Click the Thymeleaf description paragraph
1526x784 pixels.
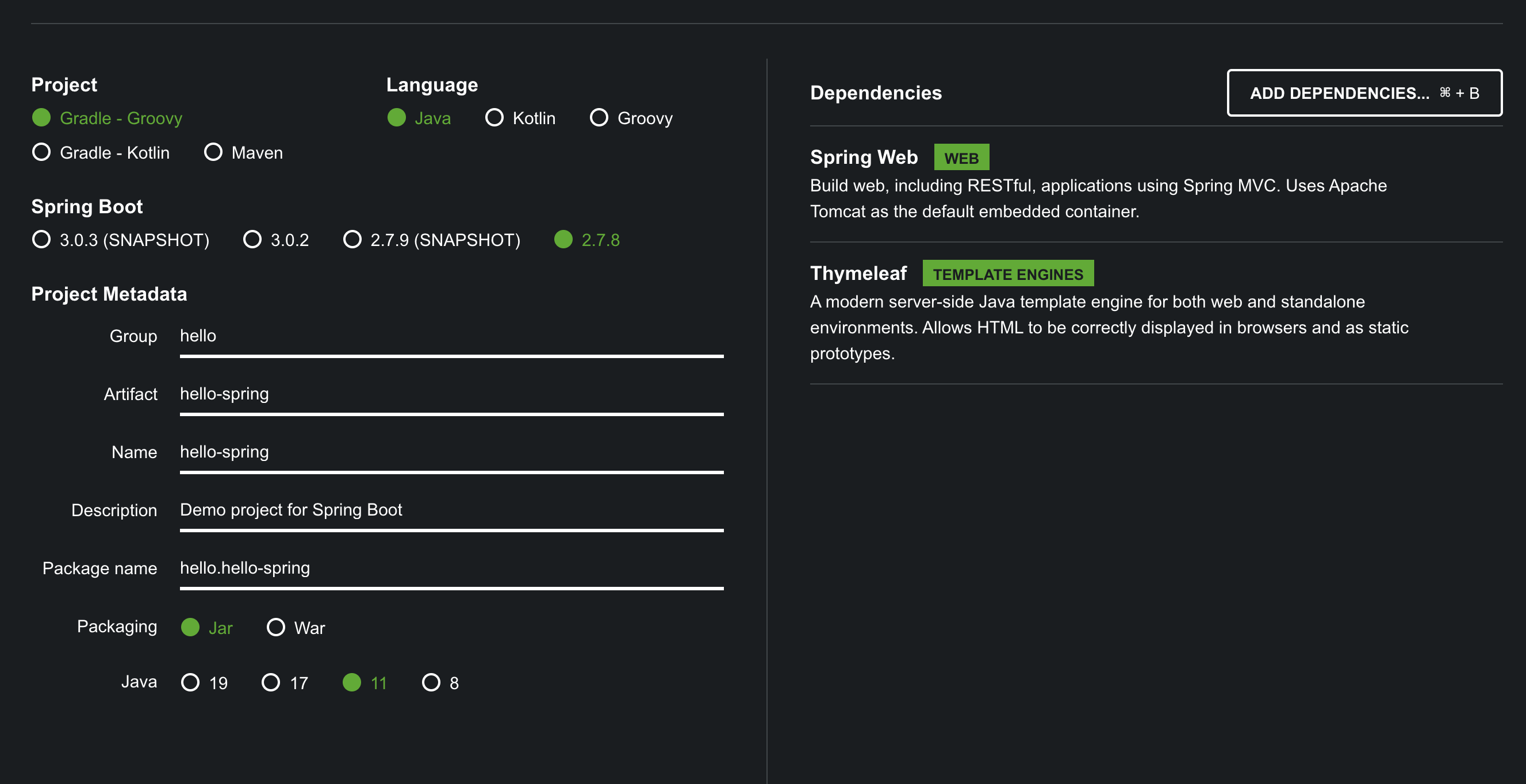pyautogui.click(x=1109, y=328)
